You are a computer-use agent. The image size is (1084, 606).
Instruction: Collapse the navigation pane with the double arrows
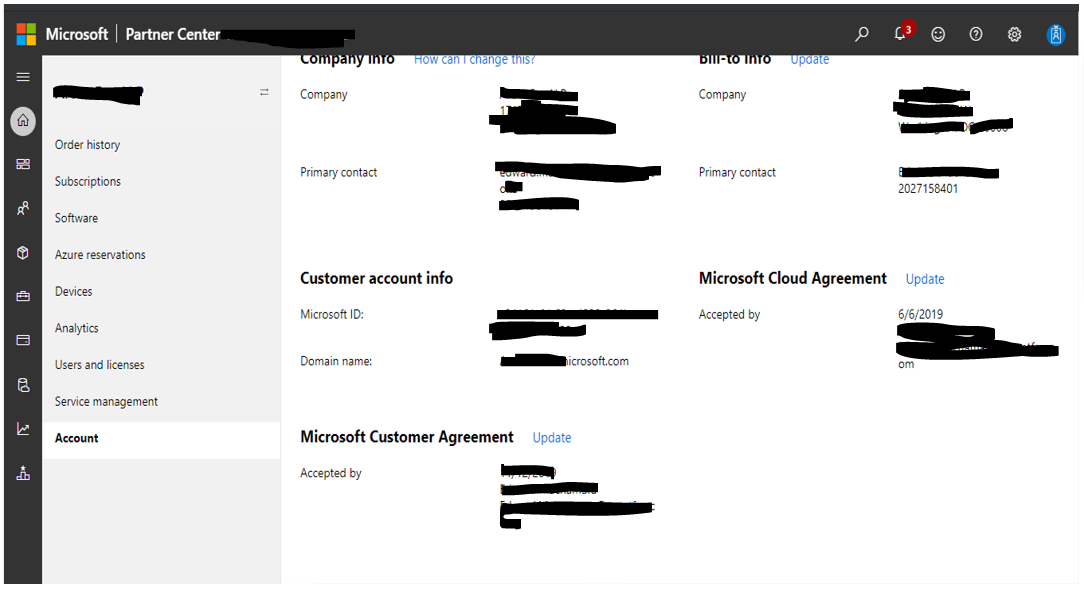[x=263, y=90]
